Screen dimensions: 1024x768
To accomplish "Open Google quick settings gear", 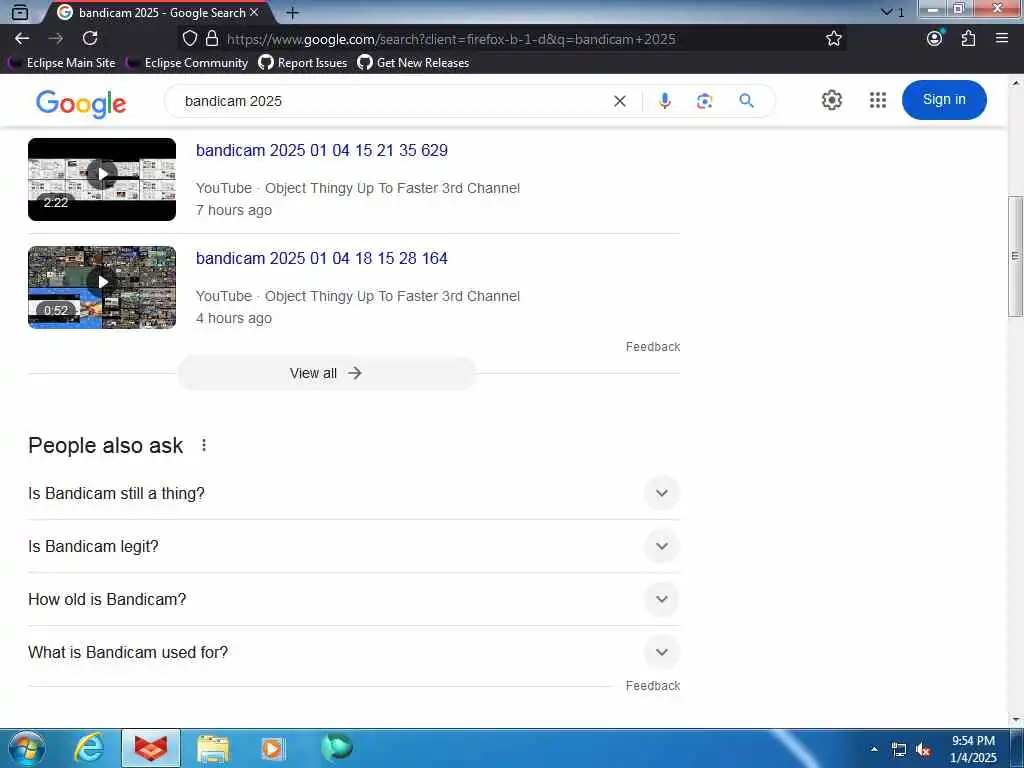I will click(831, 100).
